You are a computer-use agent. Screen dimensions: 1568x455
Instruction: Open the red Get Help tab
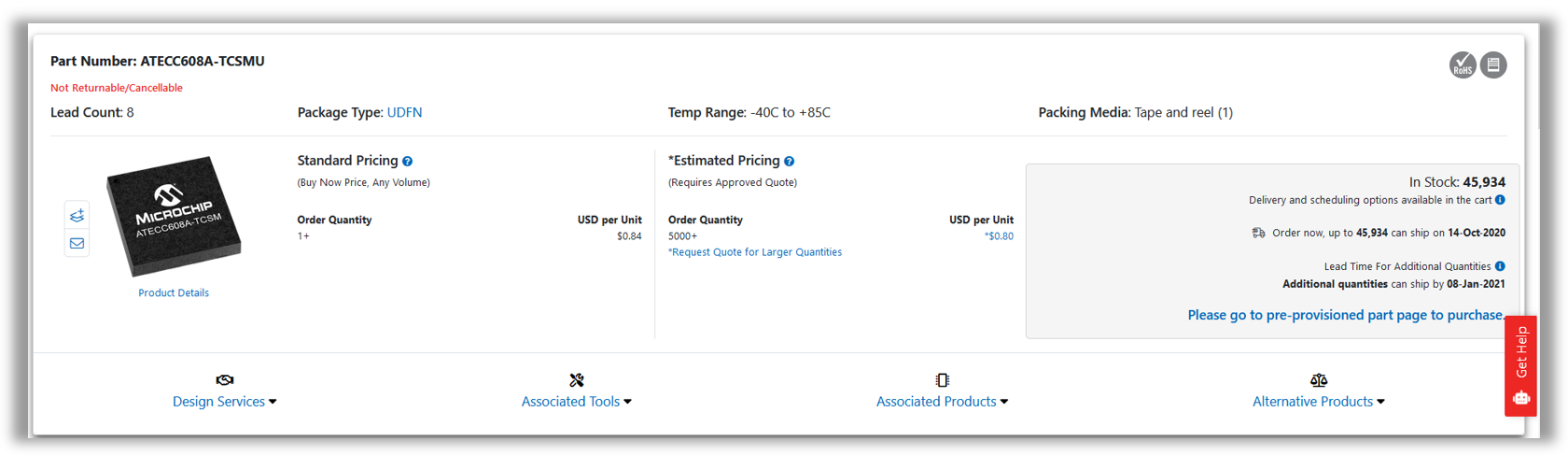tap(1520, 365)
